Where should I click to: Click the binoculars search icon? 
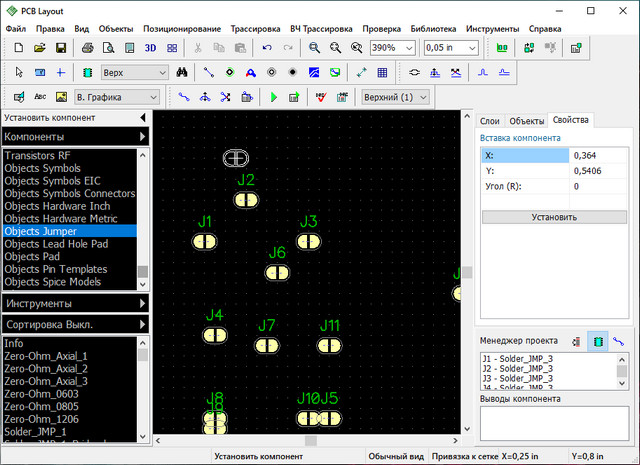182,72
